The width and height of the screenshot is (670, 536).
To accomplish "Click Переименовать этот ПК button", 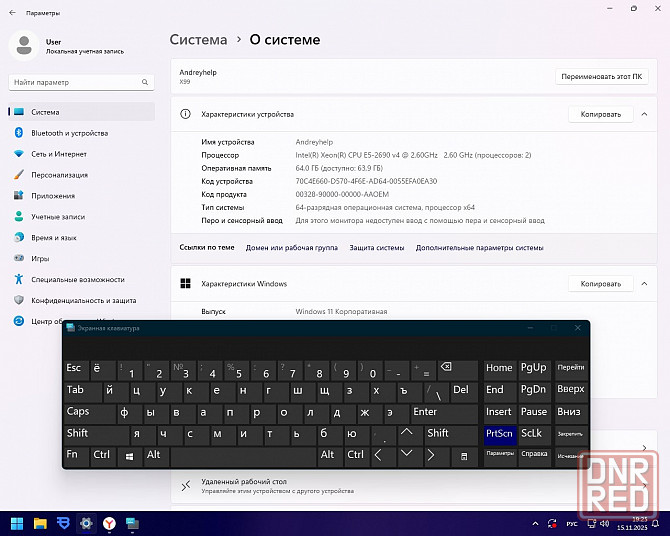I will (x=602, y=77).
